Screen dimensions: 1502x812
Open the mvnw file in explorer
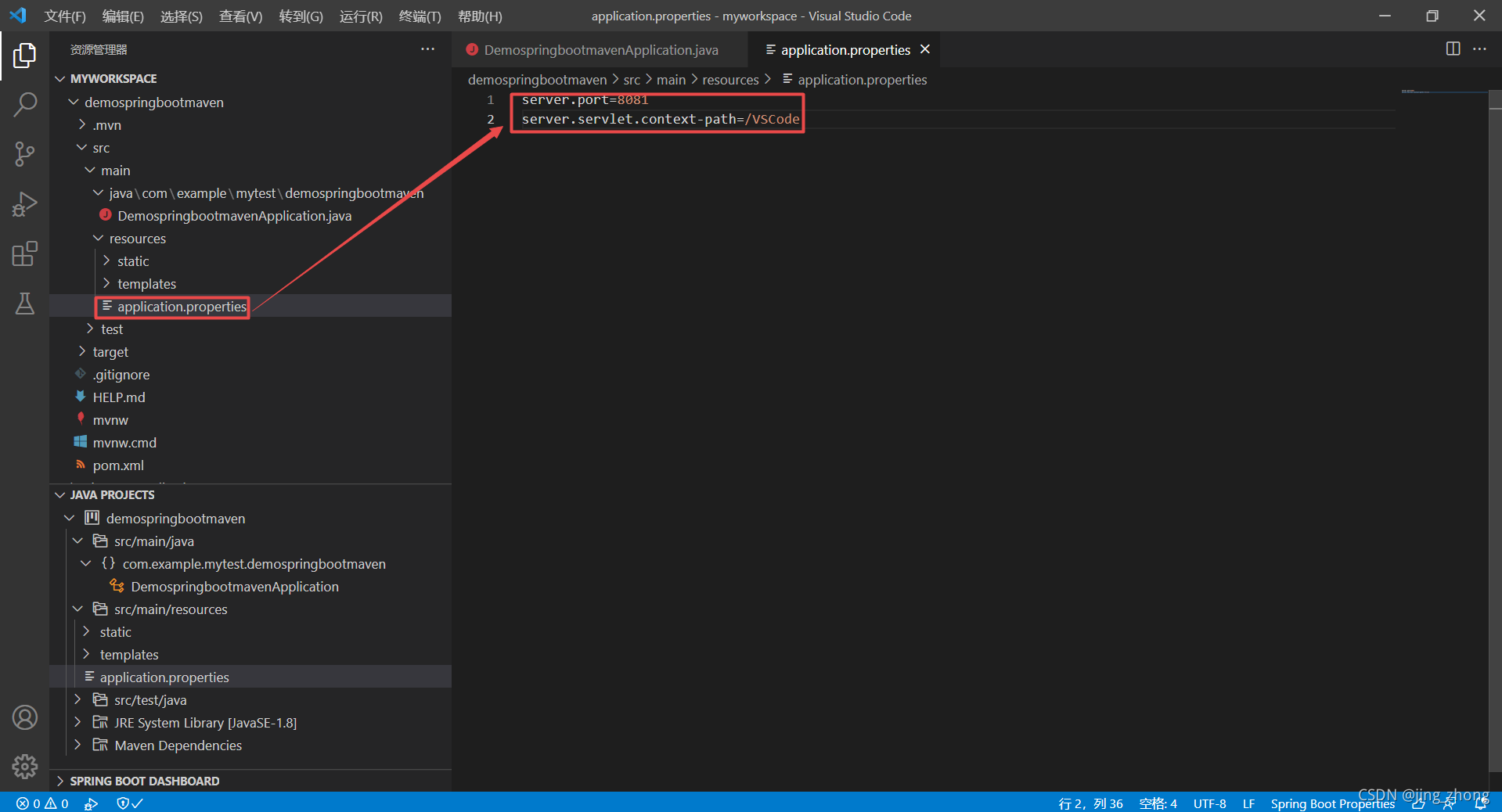(x=110, y=420)
